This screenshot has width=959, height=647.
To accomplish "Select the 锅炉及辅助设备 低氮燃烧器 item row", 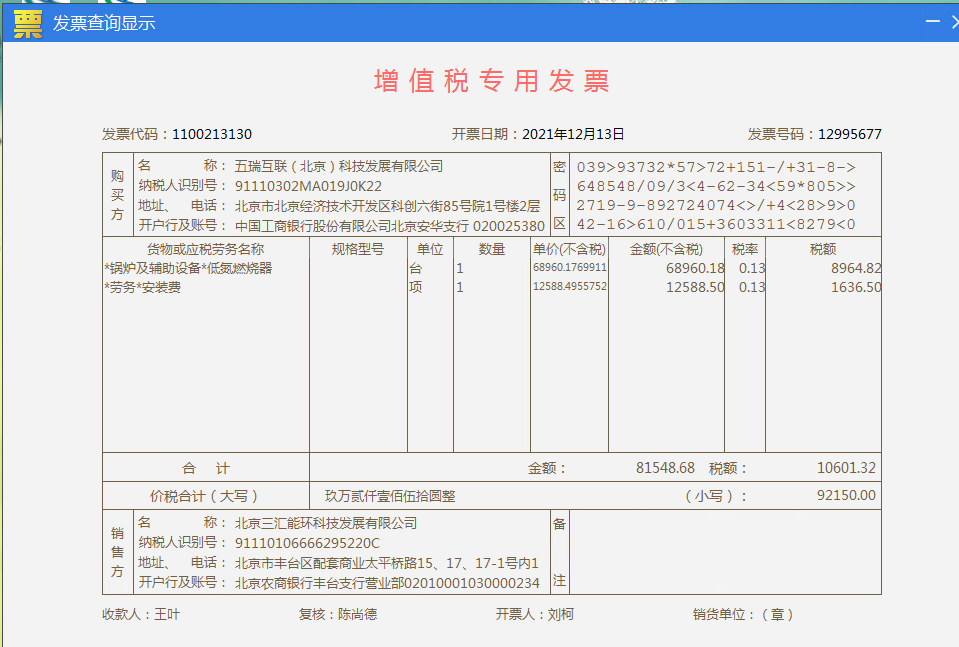I will pyautogui.click(x=188, y=268).
